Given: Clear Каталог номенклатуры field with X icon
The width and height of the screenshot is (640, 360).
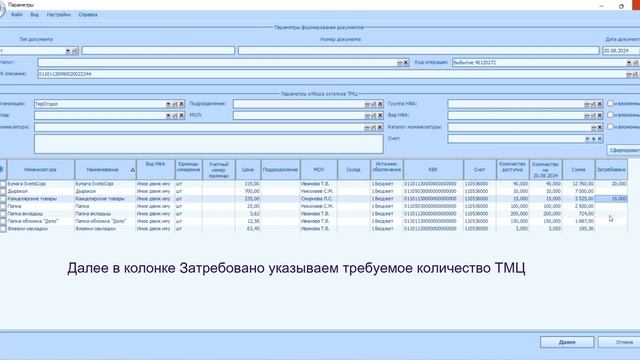Looking at the screenshot, I should pyautogui.click(x=600, y=128).
